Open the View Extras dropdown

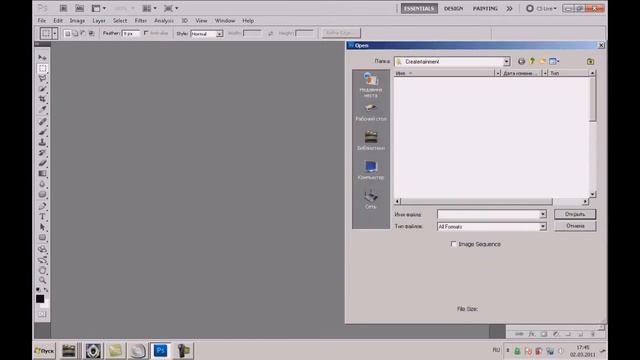pyautogui.click(x=99, y=8)
